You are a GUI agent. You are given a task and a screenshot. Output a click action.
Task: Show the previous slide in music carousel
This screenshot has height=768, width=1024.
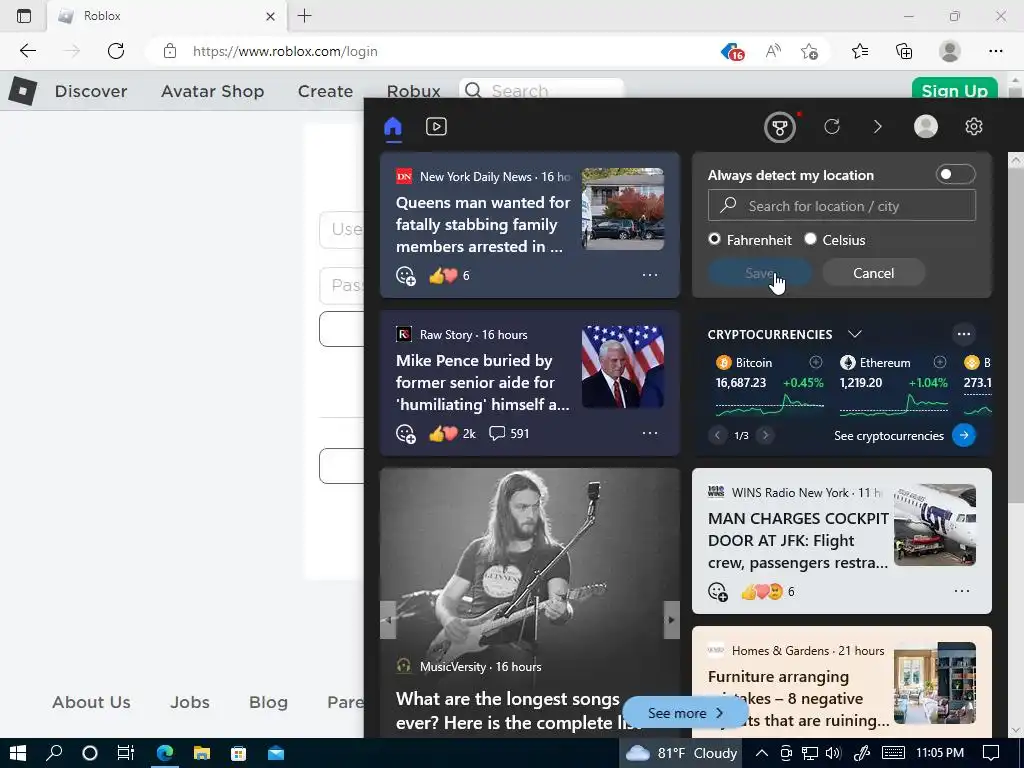388,619
